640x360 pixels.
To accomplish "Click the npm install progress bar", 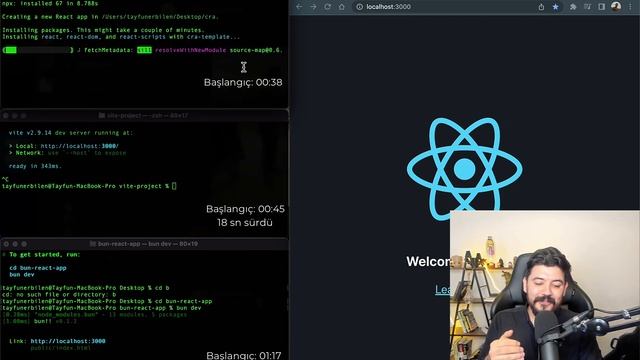I will click(38, 50).
